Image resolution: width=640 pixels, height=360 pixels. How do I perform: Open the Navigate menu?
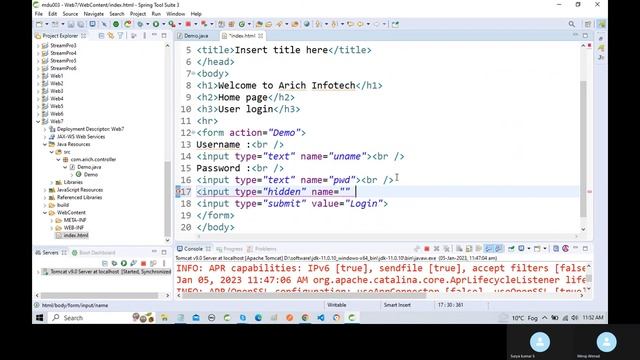click(x=93, y=14)
